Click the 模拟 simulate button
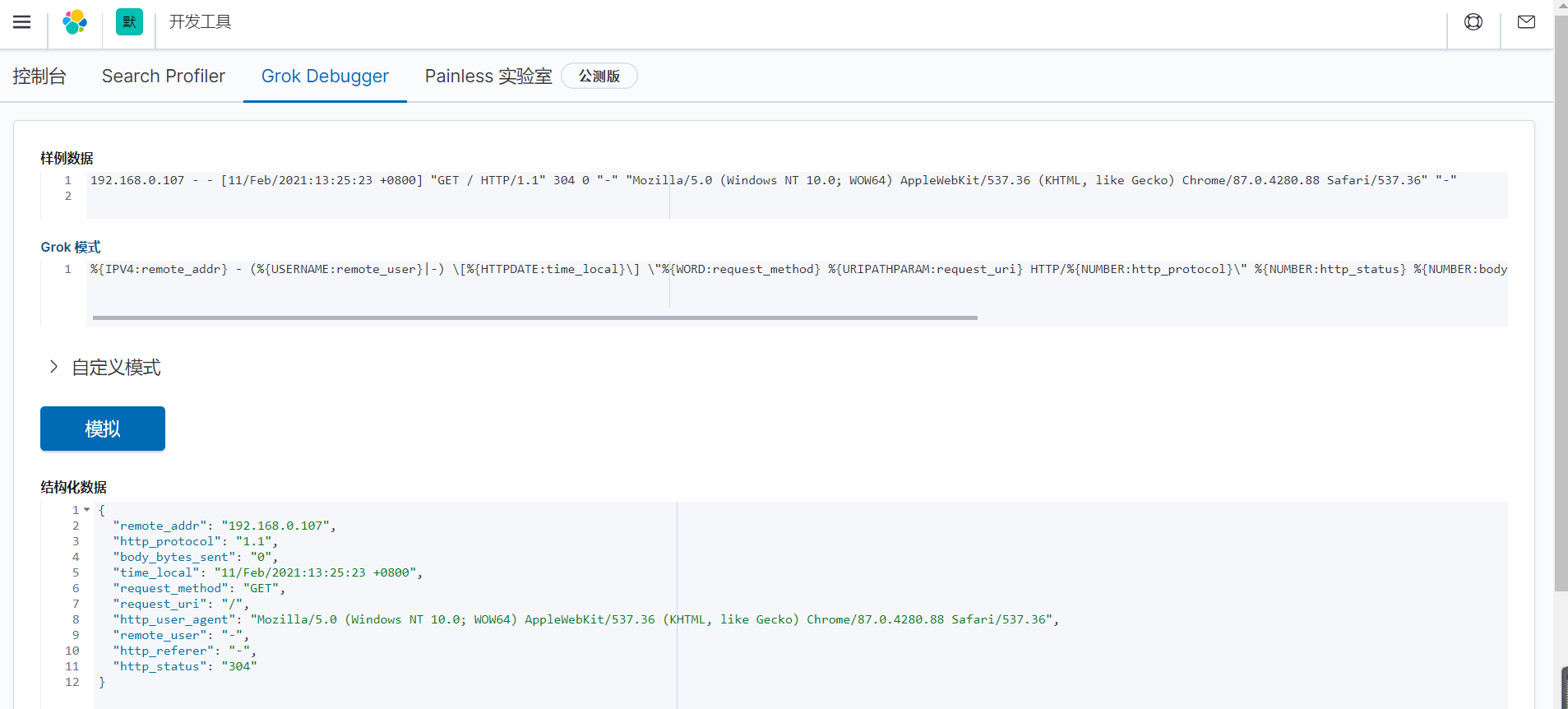The width and height of the screenshot is (1568, 709). click(103, 429)
